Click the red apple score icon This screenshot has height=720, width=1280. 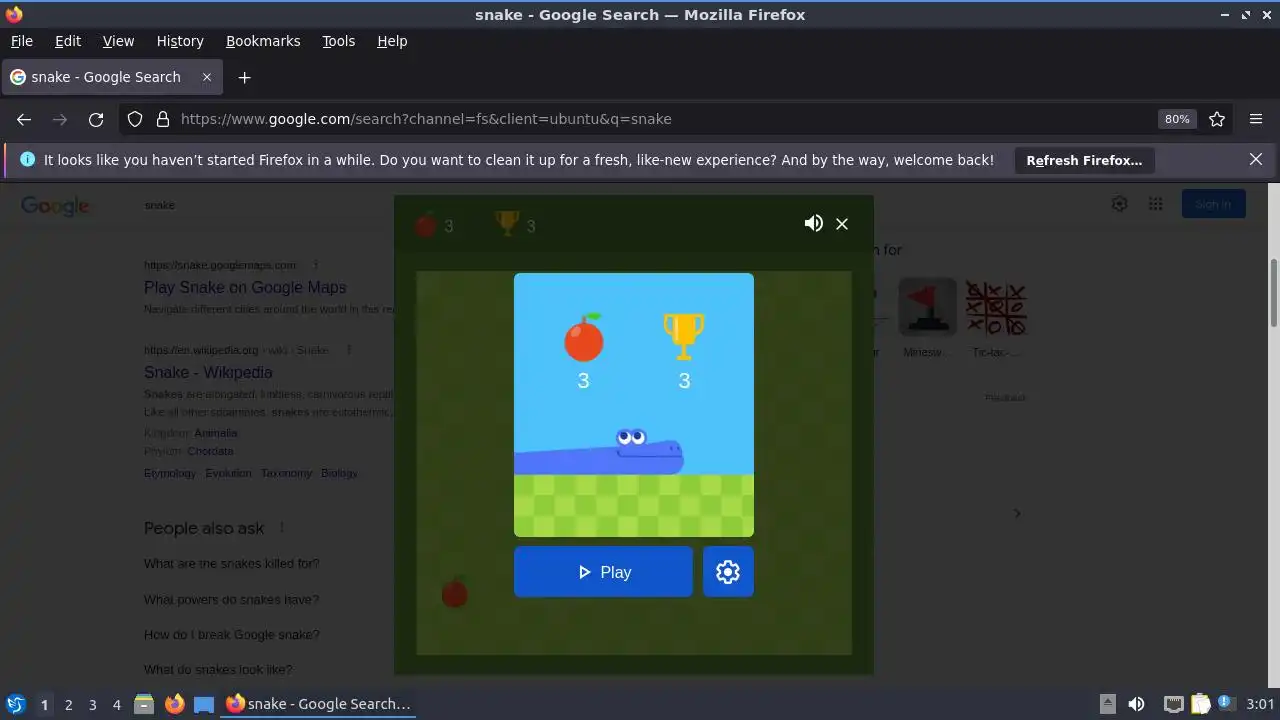coord(584,337)
